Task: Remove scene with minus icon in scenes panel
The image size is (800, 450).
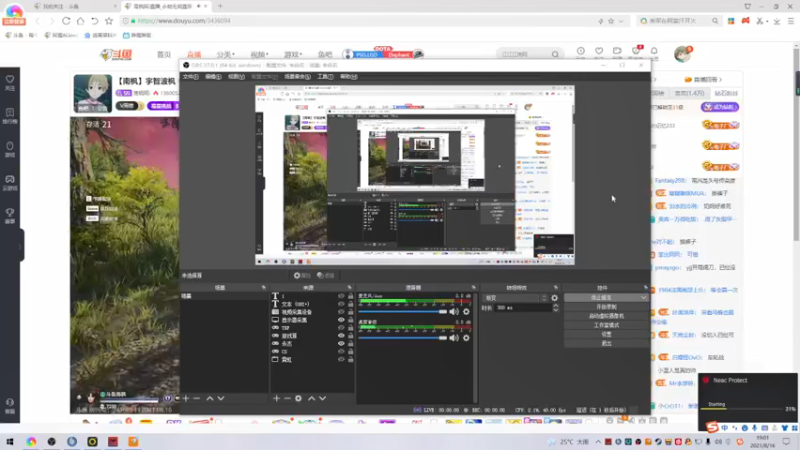Action: click(197, 398)
